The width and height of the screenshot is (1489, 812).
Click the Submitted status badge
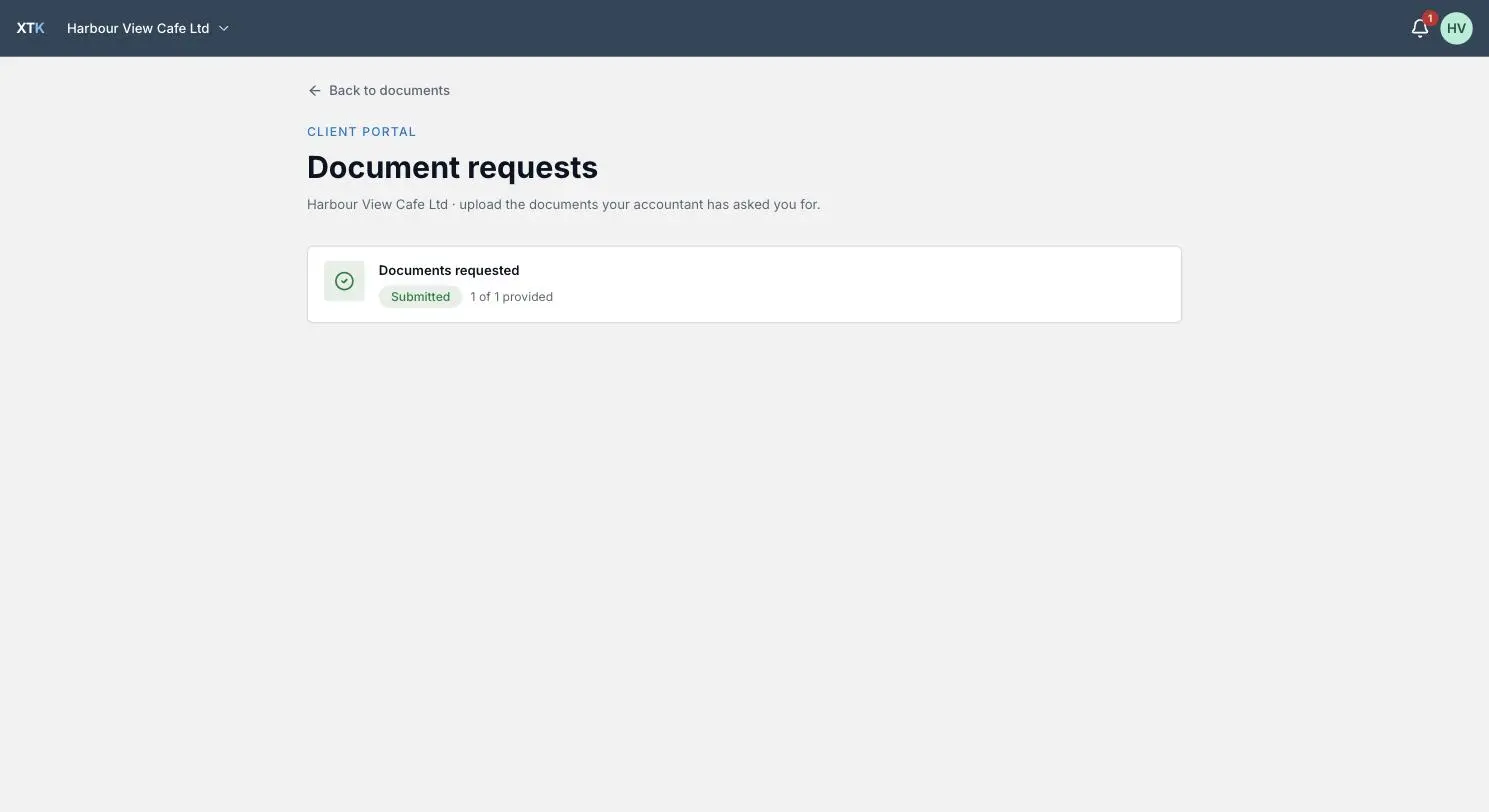pyautogui.click(x=420, y=297)
